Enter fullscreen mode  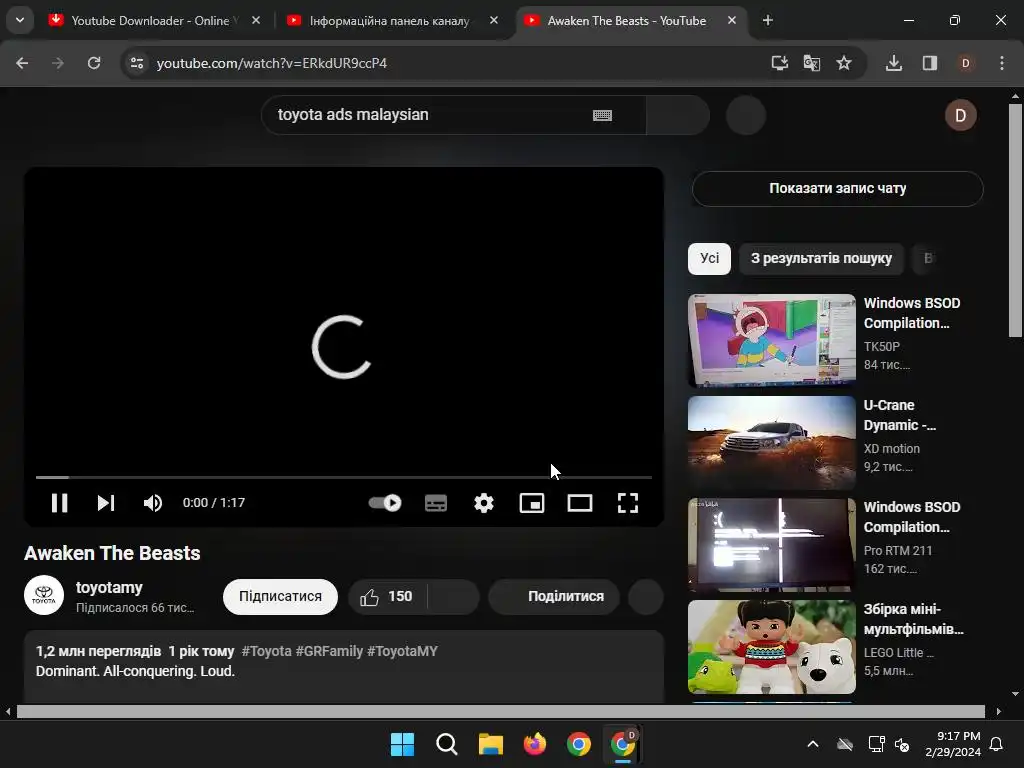[x=628, y=503]
